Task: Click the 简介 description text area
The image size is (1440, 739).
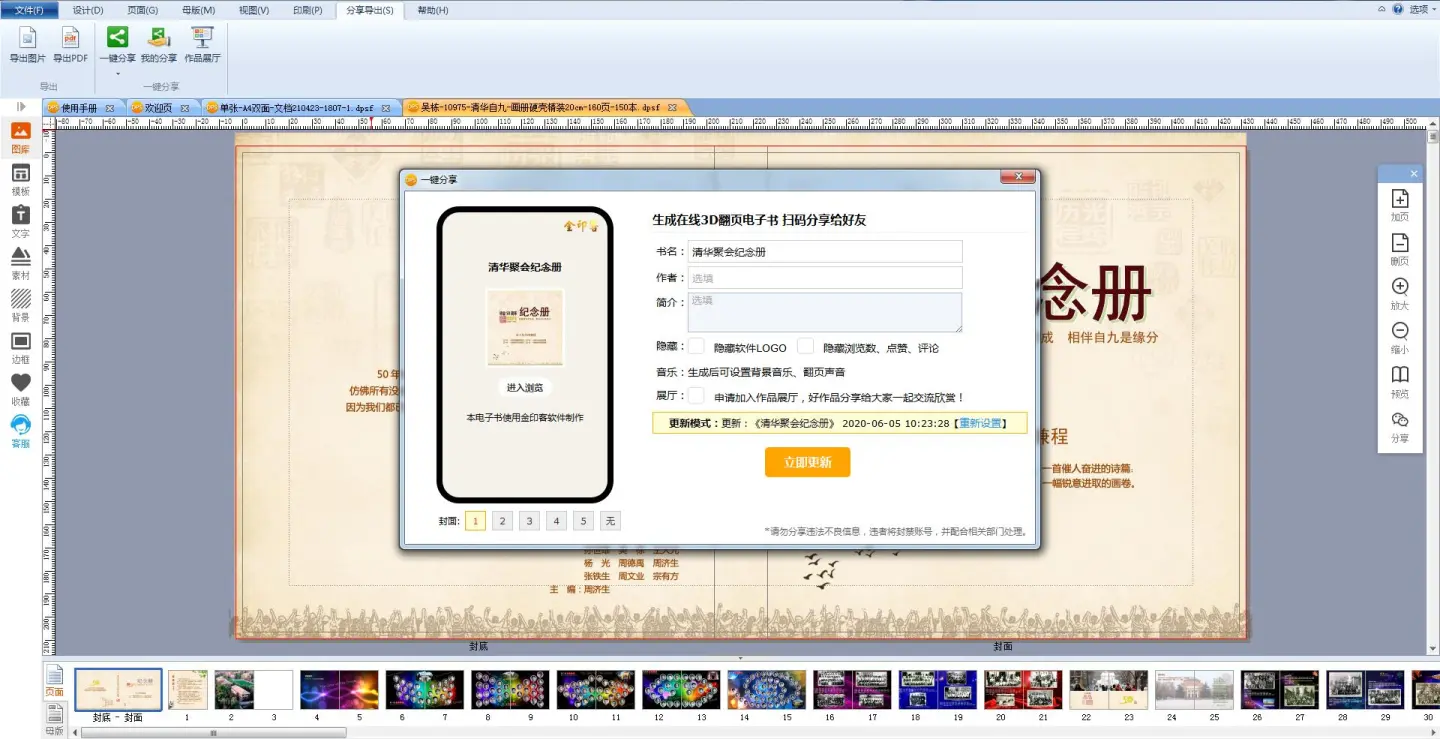Action: 825,312
